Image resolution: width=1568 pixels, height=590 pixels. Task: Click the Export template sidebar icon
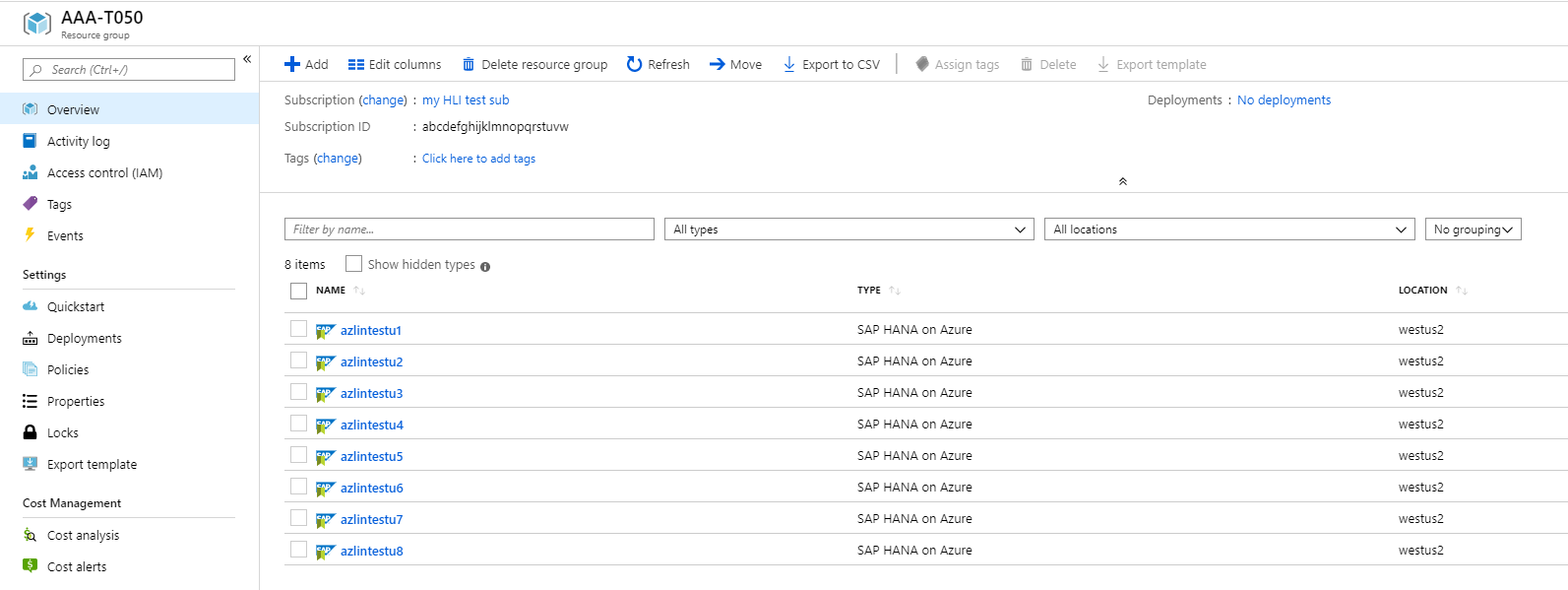click(x=31, y=464)
